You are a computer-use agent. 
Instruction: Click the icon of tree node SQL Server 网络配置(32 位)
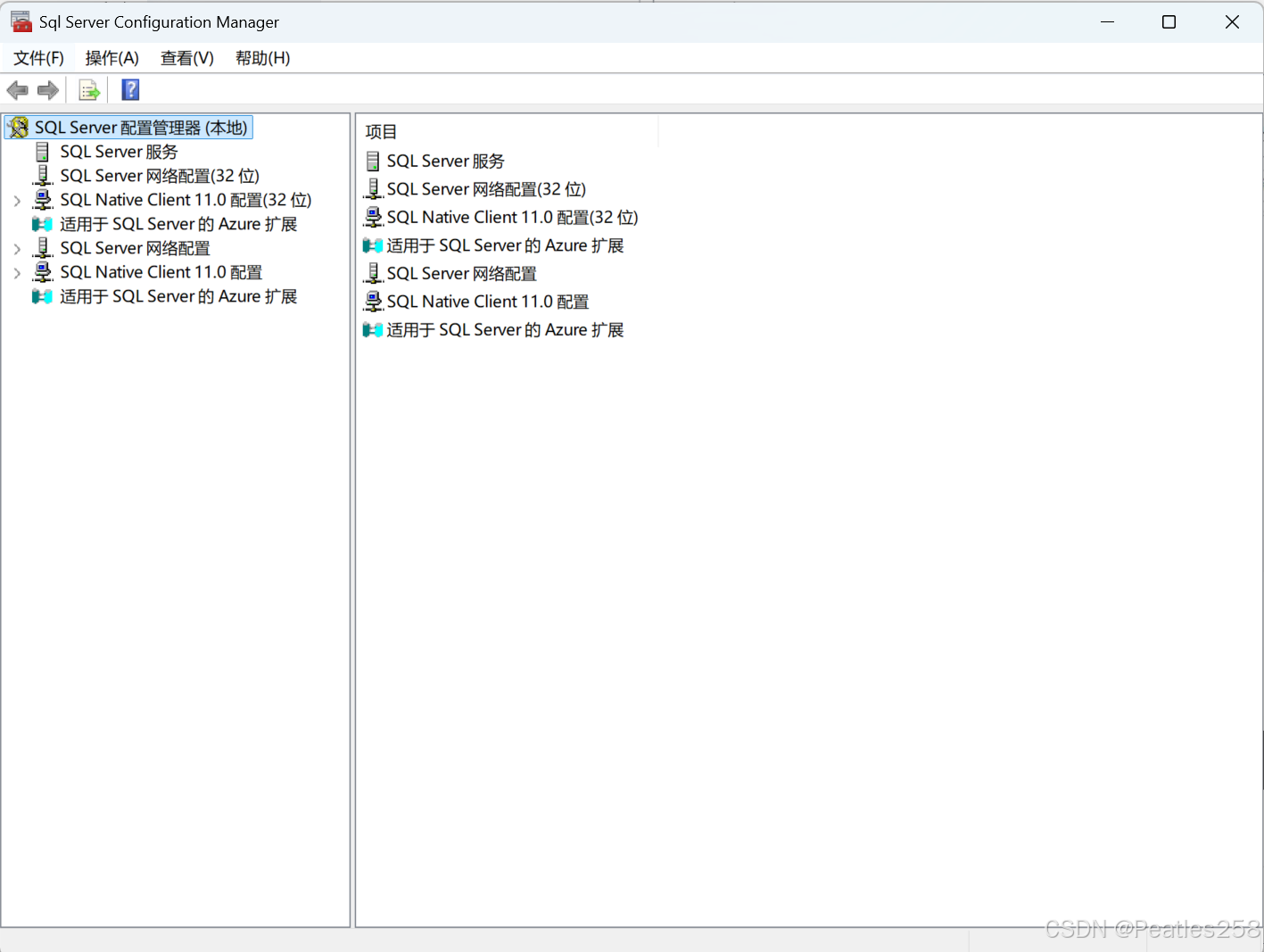[x=42, y=176]
